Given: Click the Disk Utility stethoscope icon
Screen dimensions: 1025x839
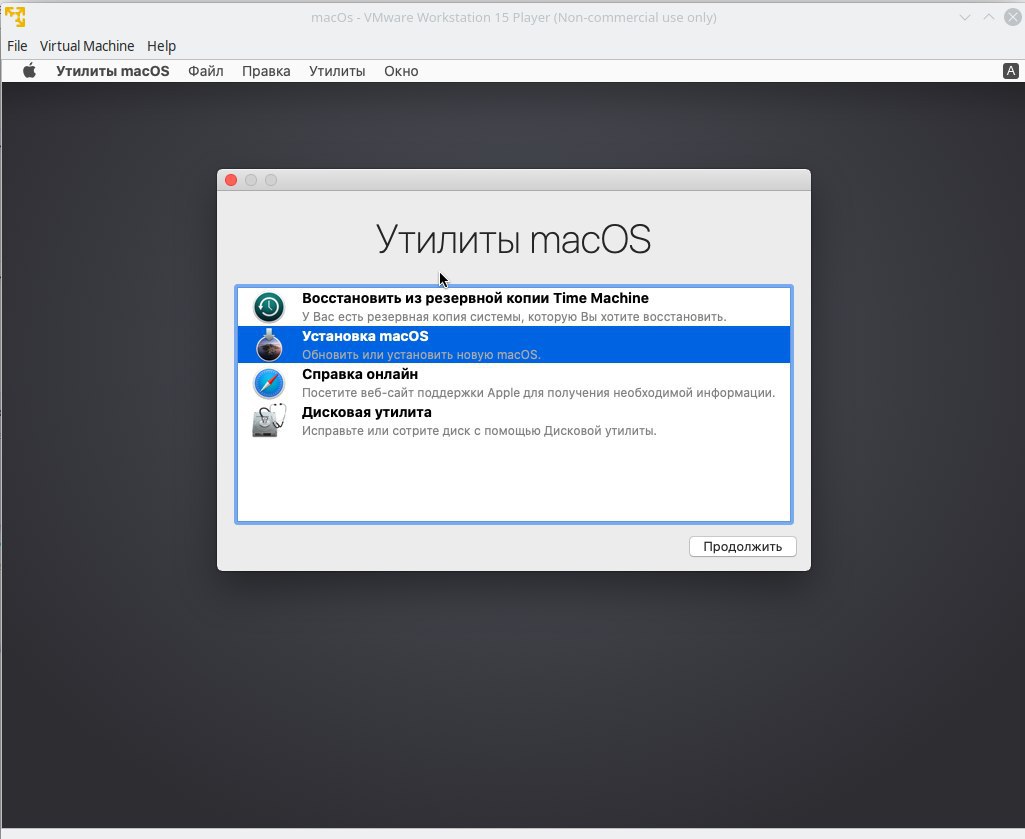Looking at the screenshot, I should pyautogui.click(x=269, y=420).
